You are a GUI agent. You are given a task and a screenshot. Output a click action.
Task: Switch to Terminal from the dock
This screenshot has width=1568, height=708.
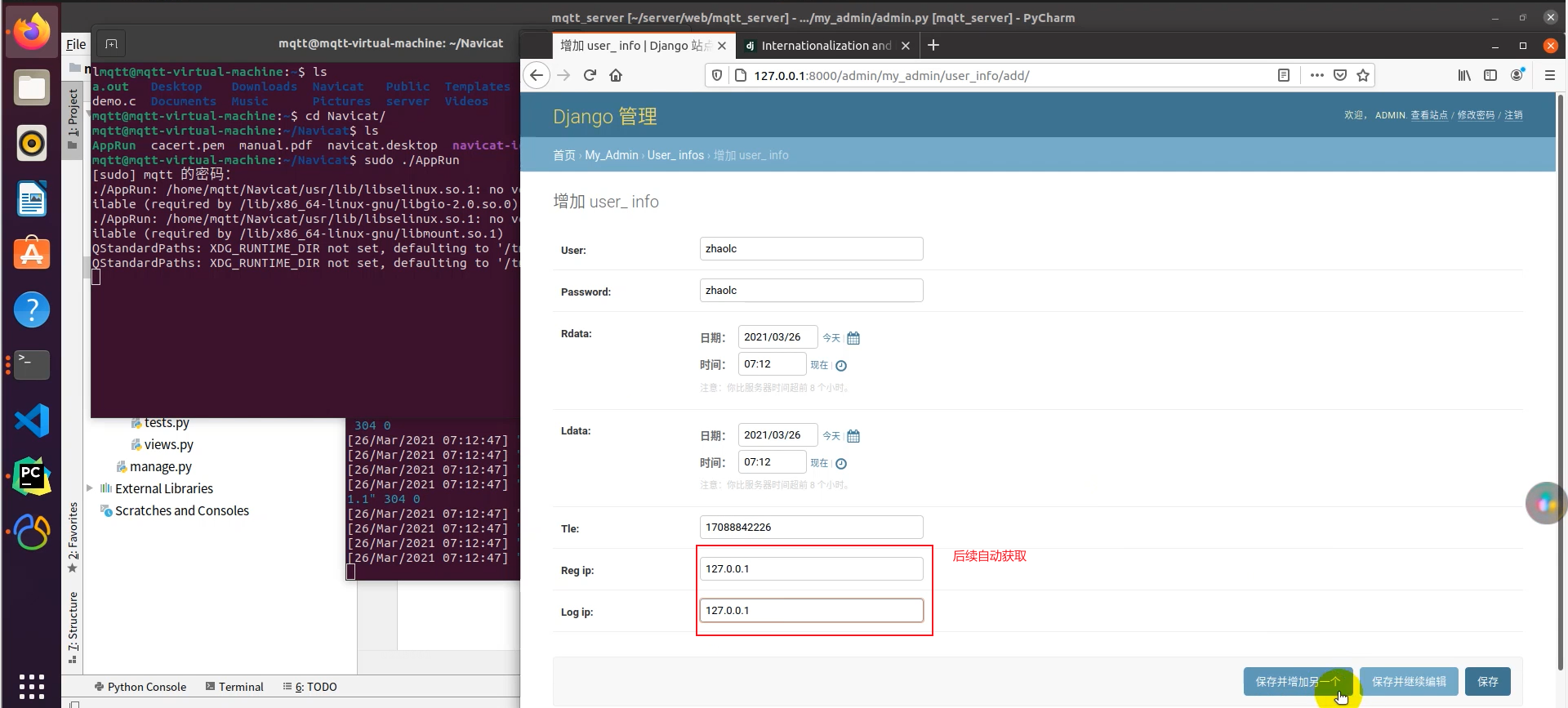pos(32,365)
